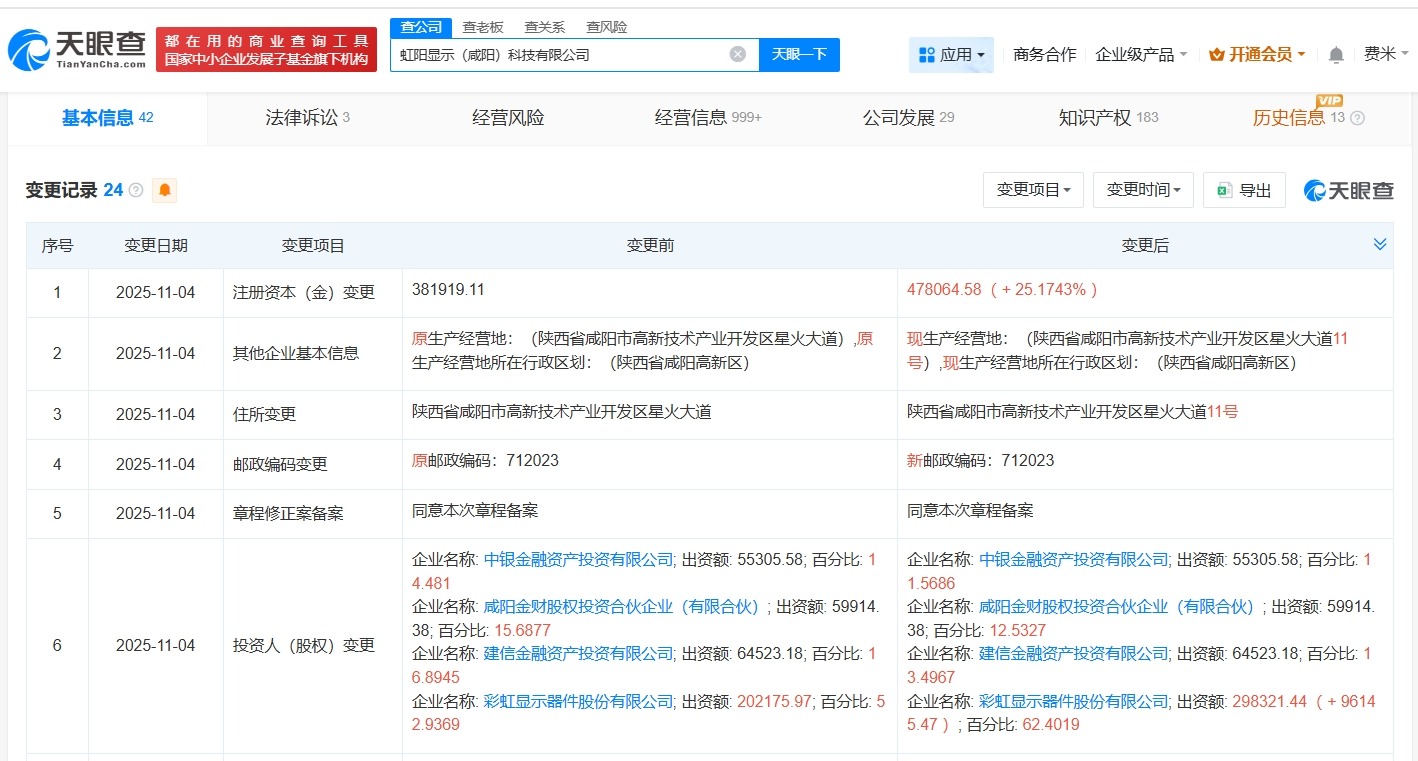The height and width of the screenshot is (761, 1418).
Task: Click the Tianyancha logo beside the 导出 button
Action: coord(1347,190)
